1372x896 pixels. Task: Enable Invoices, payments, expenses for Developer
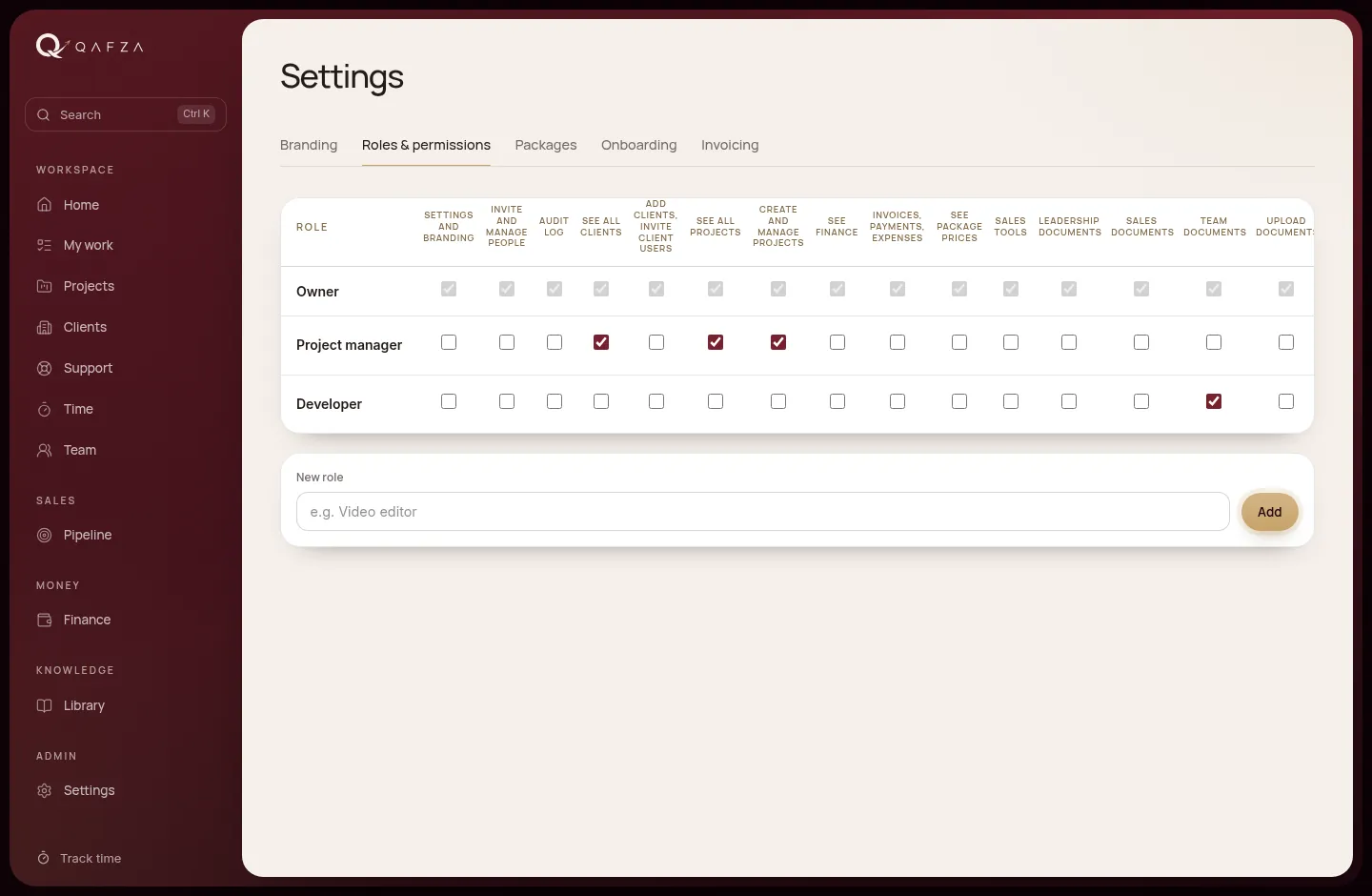pos(898,401)
